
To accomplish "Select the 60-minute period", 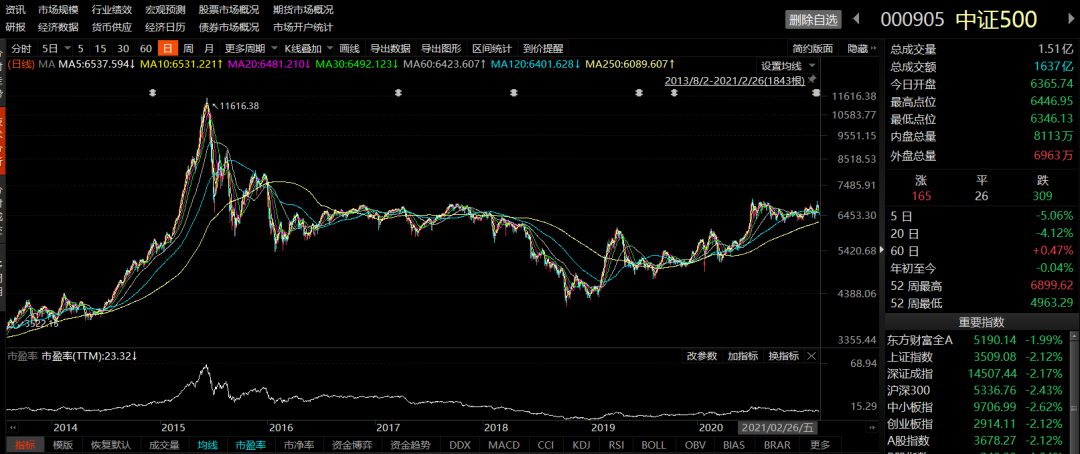I will tap(146, 48).
